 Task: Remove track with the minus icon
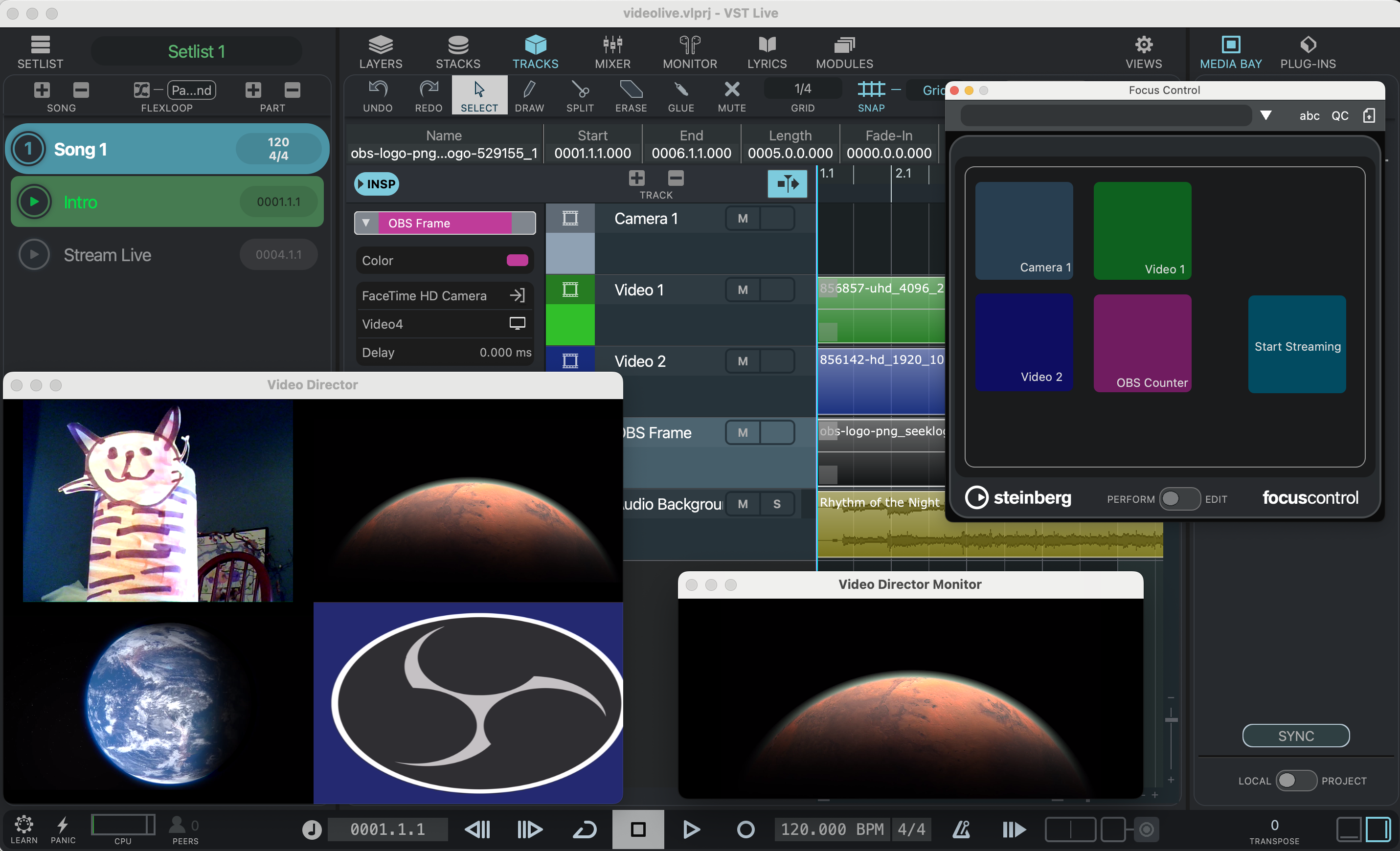tap(676, 179)
